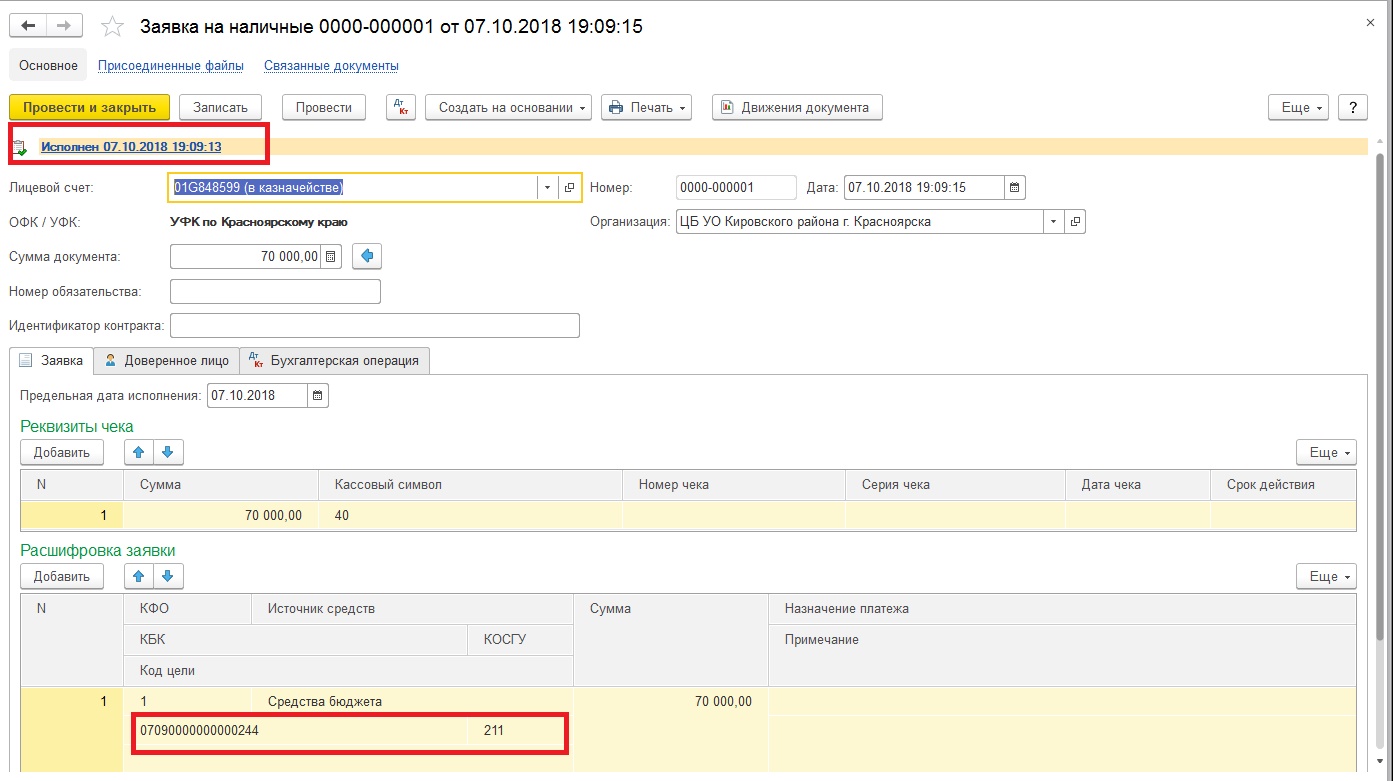1393x781 pixels.
Task: Open Организация record with open button
Action: (x=1075, y=222)
